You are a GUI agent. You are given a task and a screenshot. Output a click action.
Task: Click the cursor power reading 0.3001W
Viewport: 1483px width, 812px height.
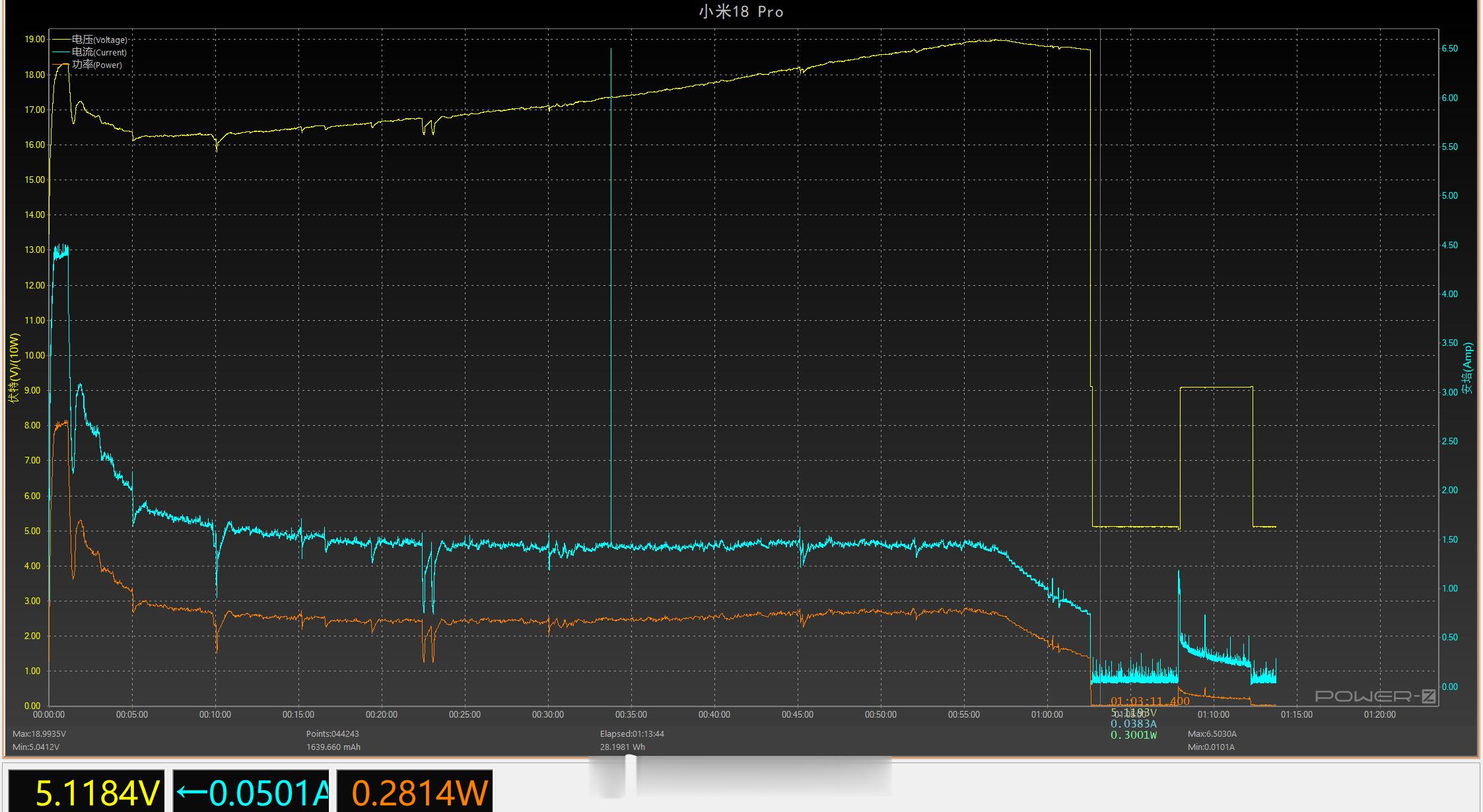(x=1134, y=735)
